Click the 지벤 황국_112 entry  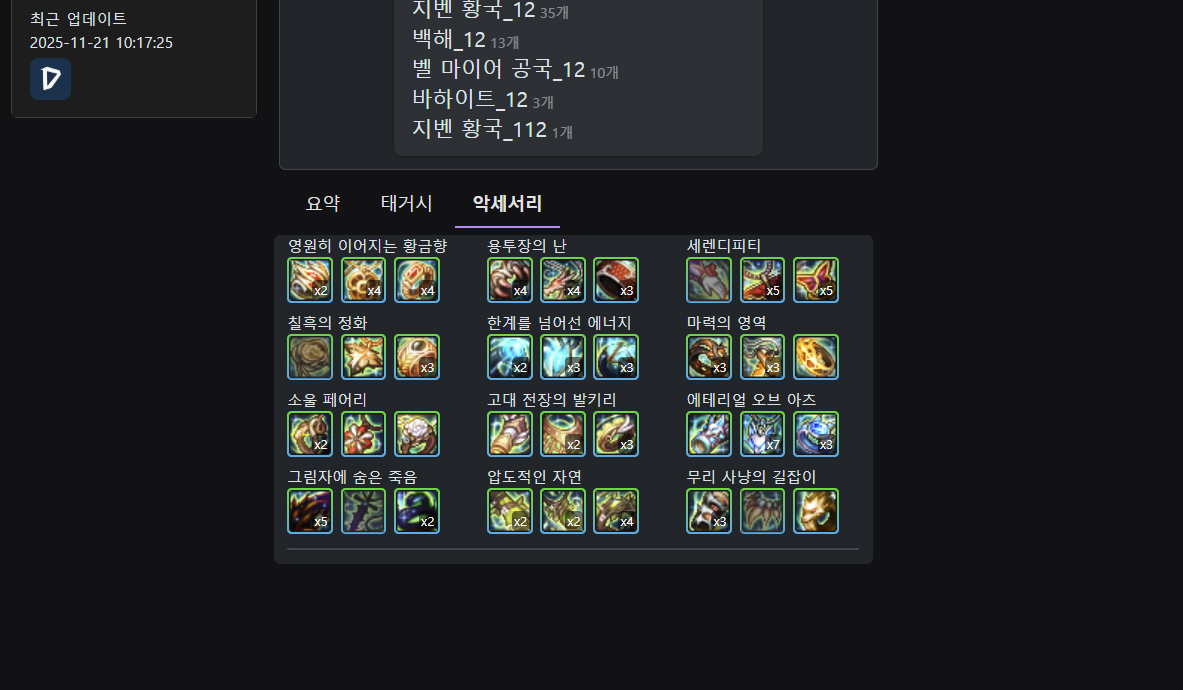coord(492,130)
